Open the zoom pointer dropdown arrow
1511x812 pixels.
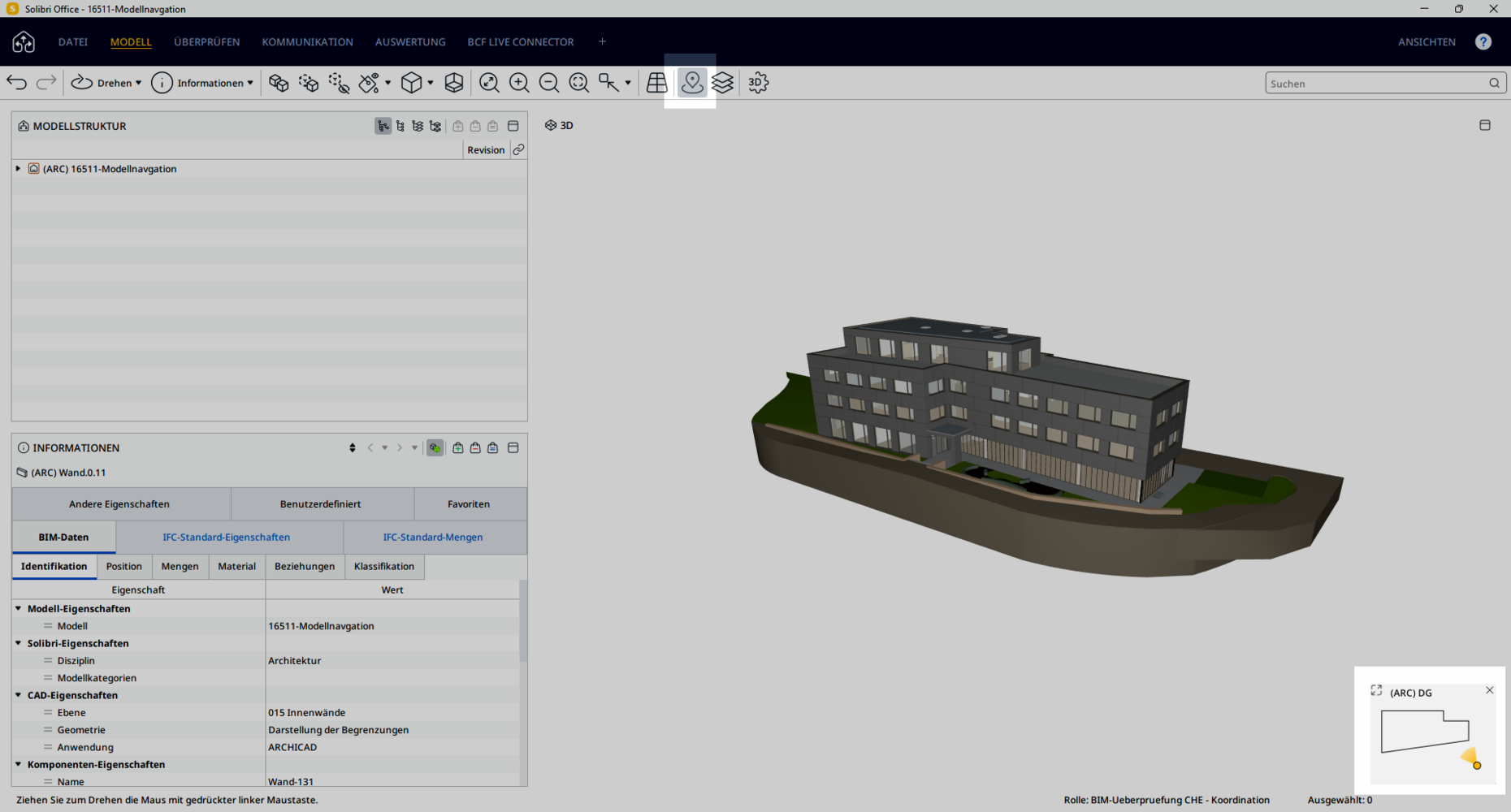coord(628,83)
